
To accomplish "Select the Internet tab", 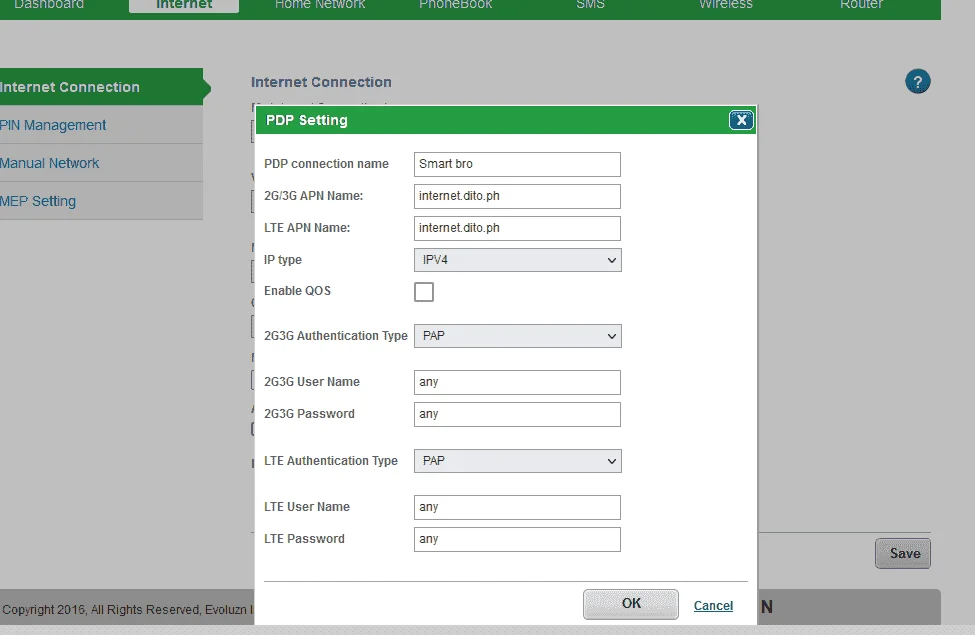I will pyautogui.click(x=184, y=5).
